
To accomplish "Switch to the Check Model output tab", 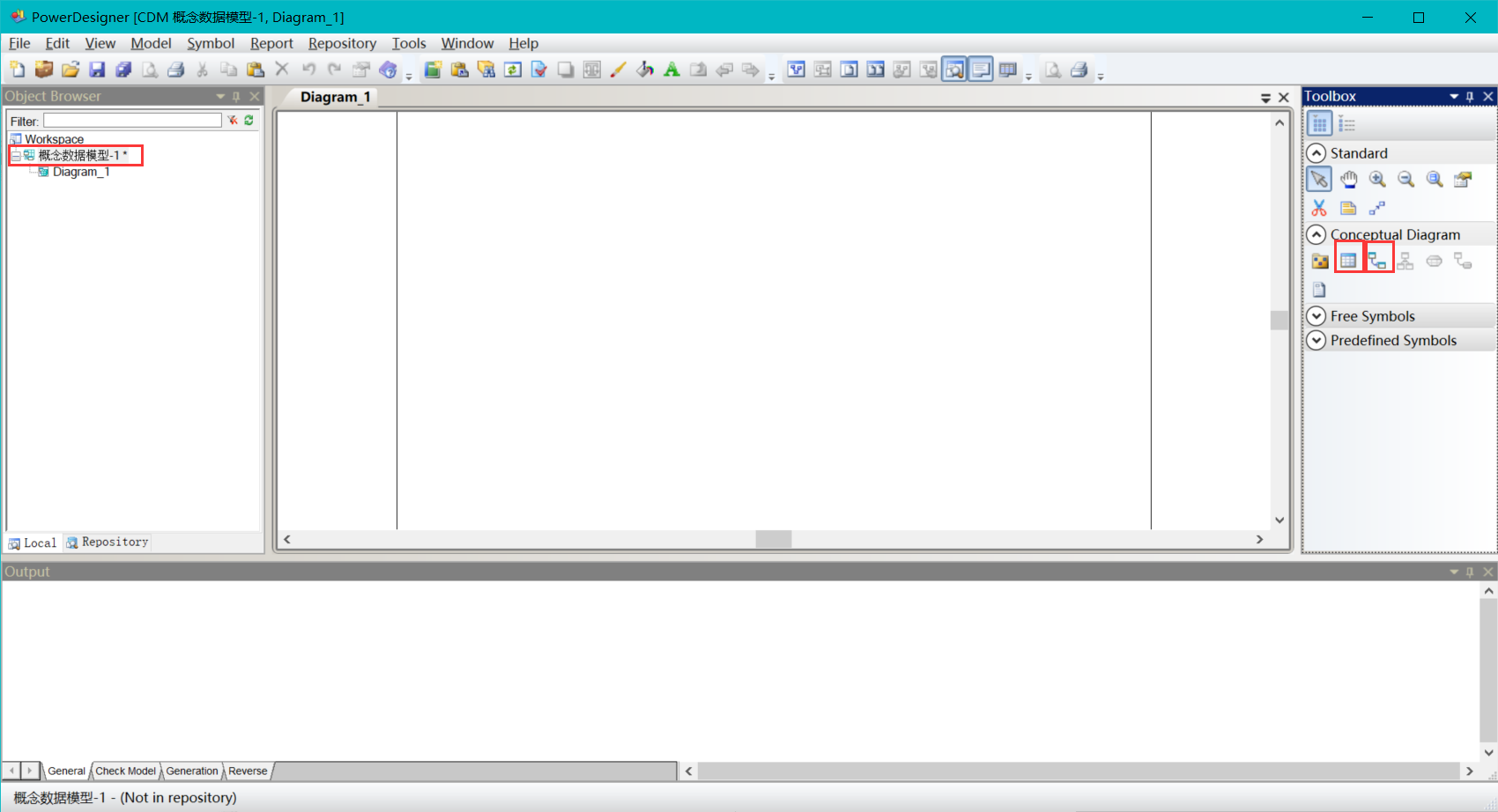I will (125, 771).
